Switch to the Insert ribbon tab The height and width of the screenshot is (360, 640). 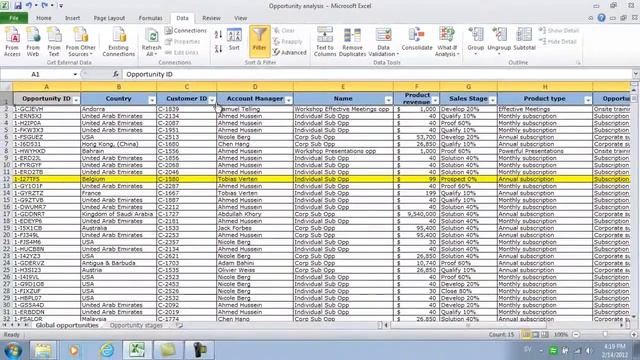(x=72, y=18)
